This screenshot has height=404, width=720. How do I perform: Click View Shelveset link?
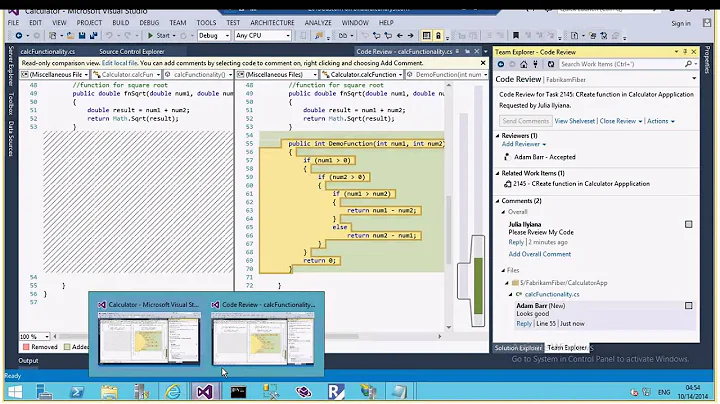(x=574, y=121)
